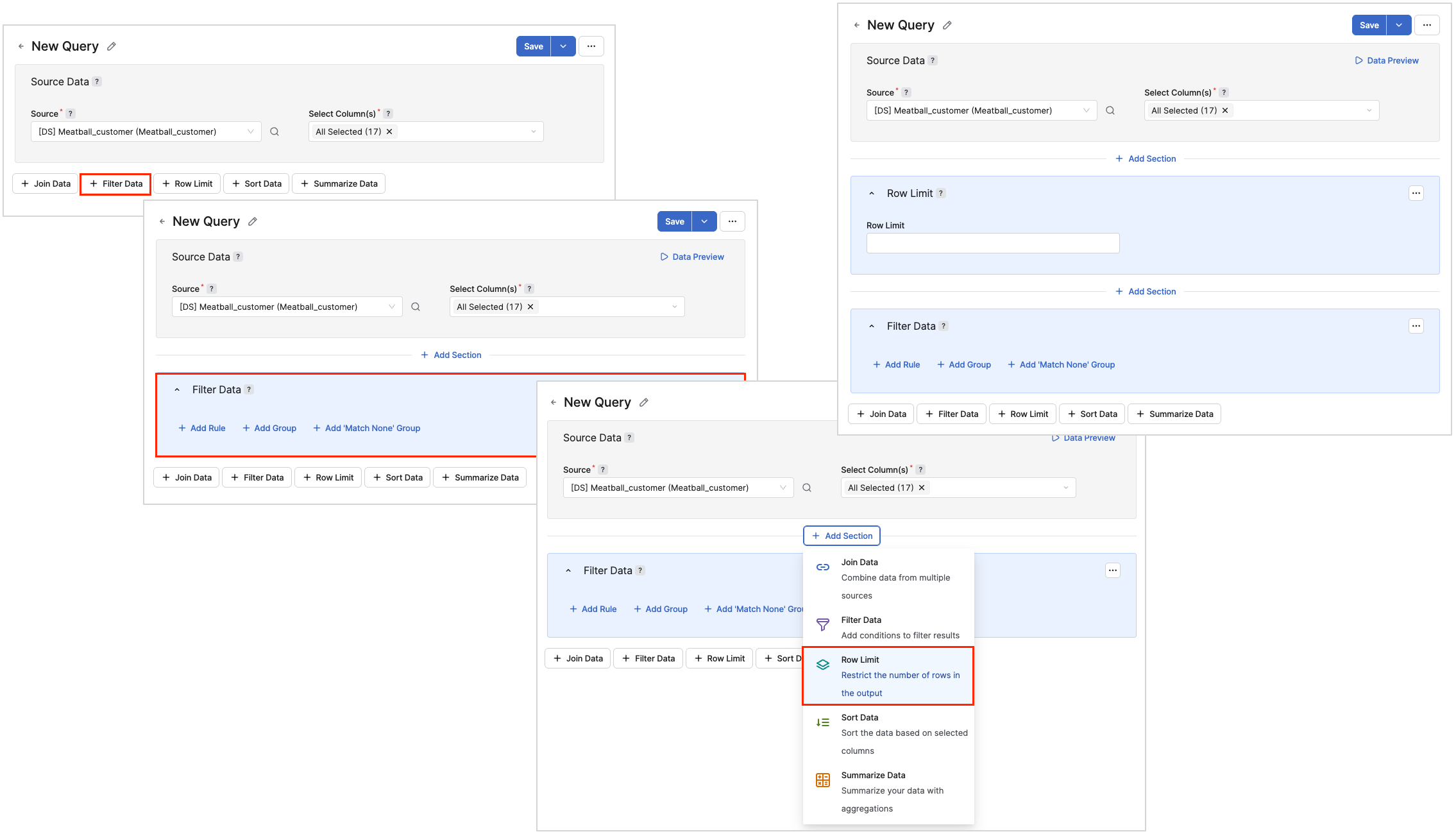Viewport: 1456px width, 834px height.
Task: Click the Join Data link icon in menu
Action: (x=822, y=567)
